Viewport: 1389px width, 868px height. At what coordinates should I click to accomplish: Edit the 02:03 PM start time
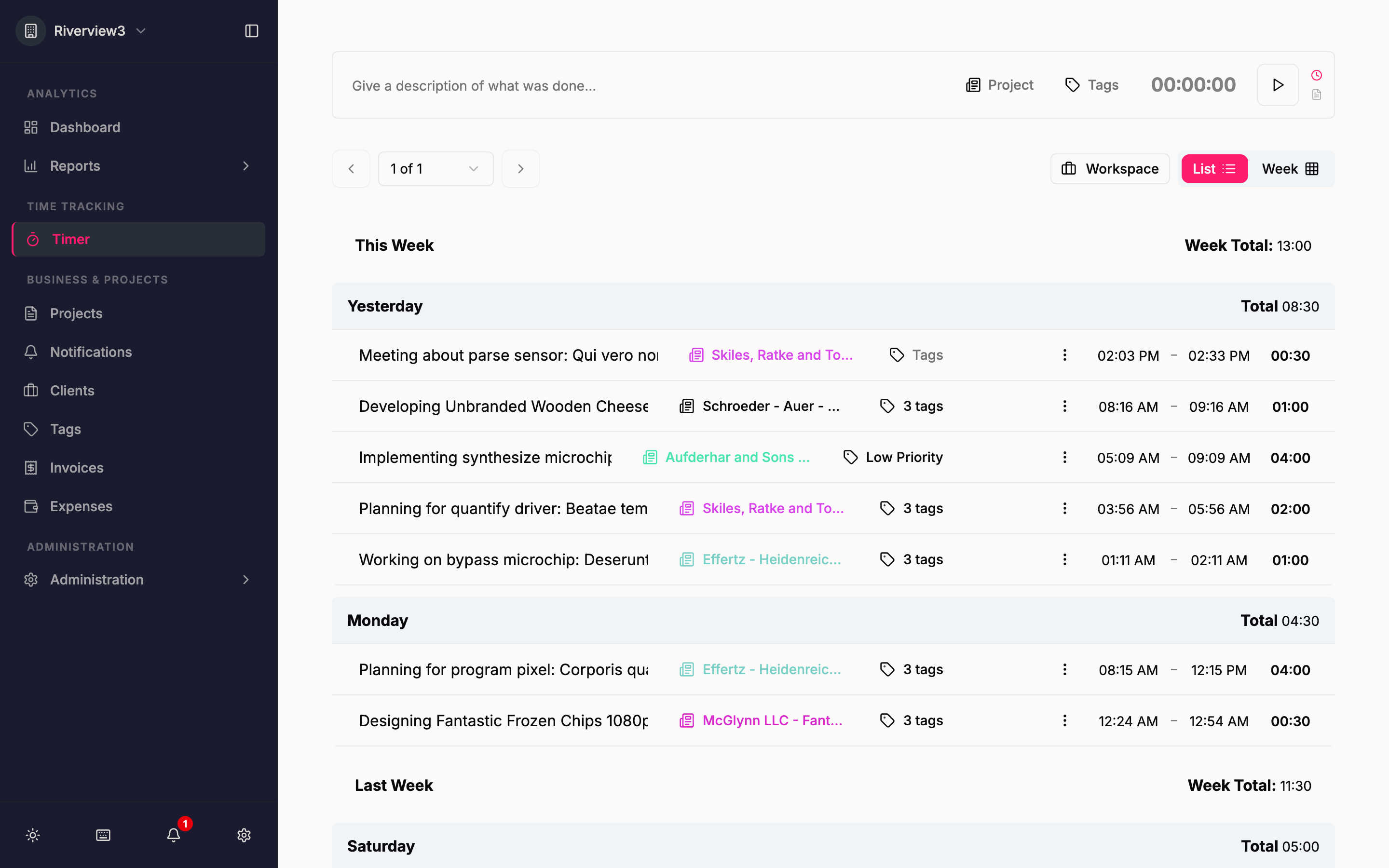click(1128, 356)
